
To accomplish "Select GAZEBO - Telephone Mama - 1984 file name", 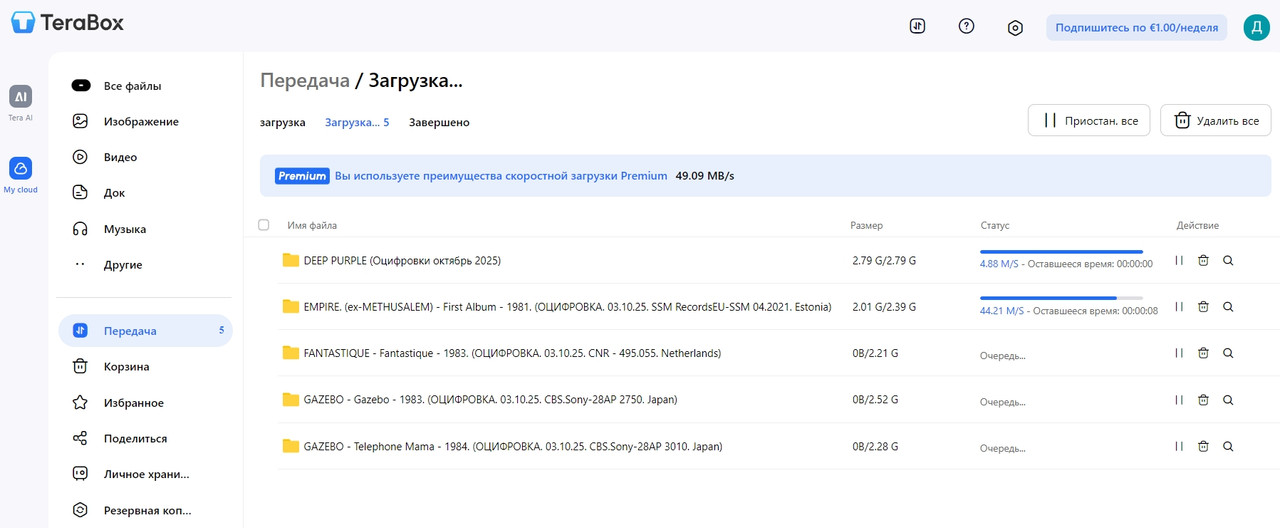I will [x=513, y=446].
